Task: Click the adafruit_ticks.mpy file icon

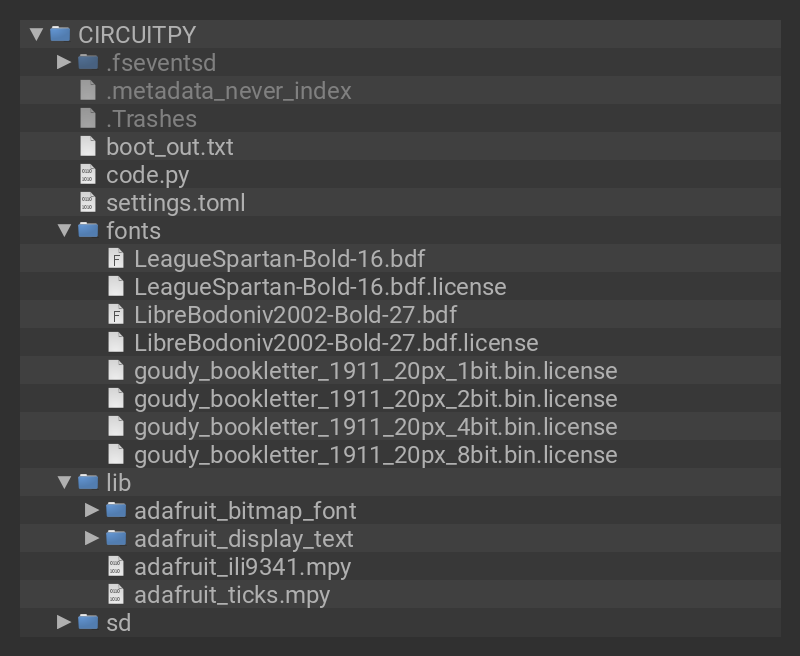Action: tap(116, 594)
